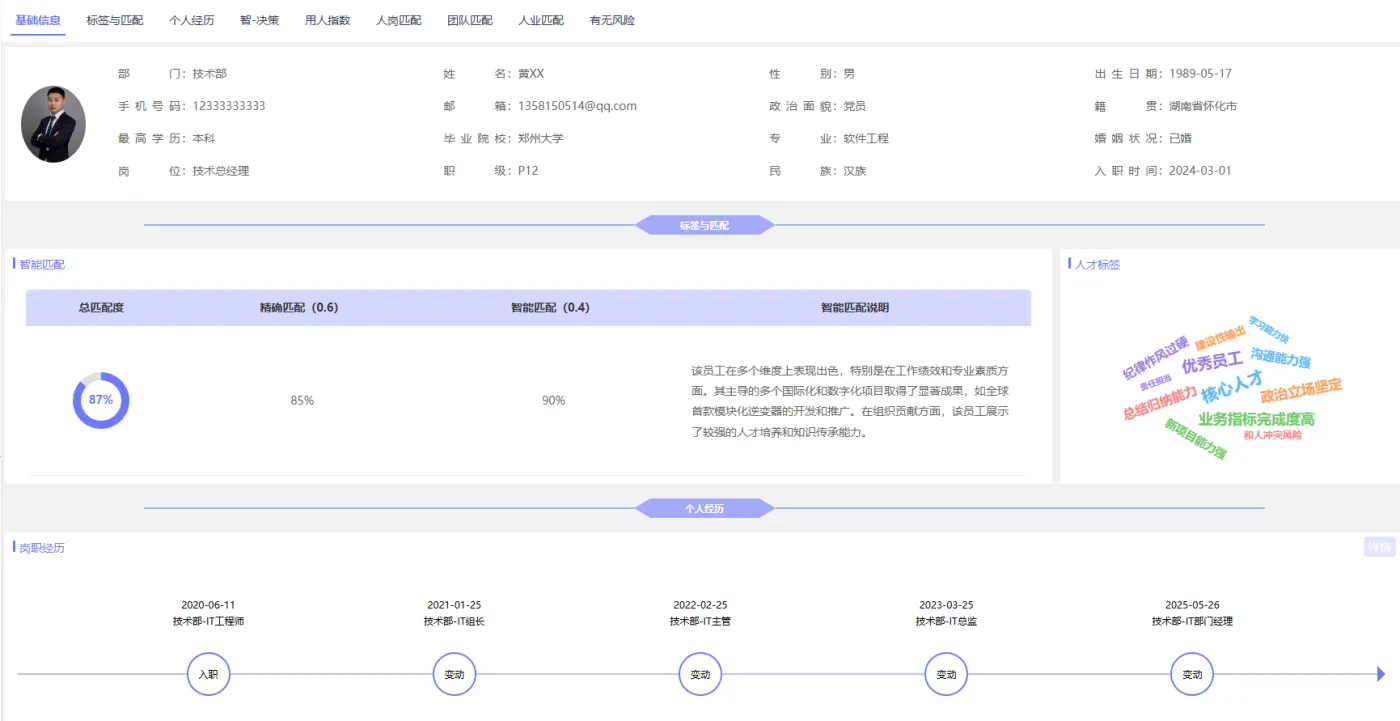This screenshot has width=1400, height=721.
Task: Click the 责任担当 talent tag
Action: (x=1154, y=383)
